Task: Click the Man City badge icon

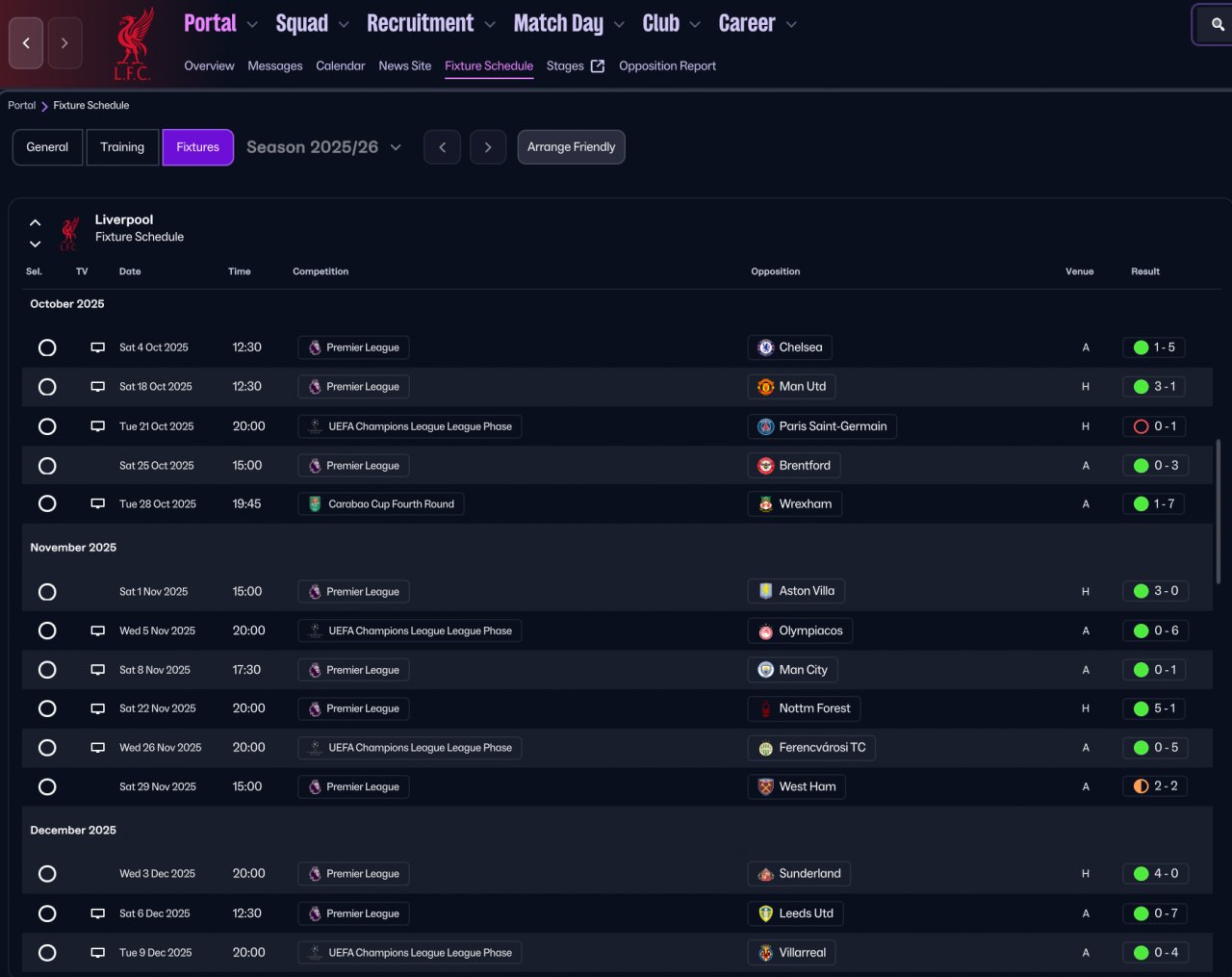Action: [766, 670]
